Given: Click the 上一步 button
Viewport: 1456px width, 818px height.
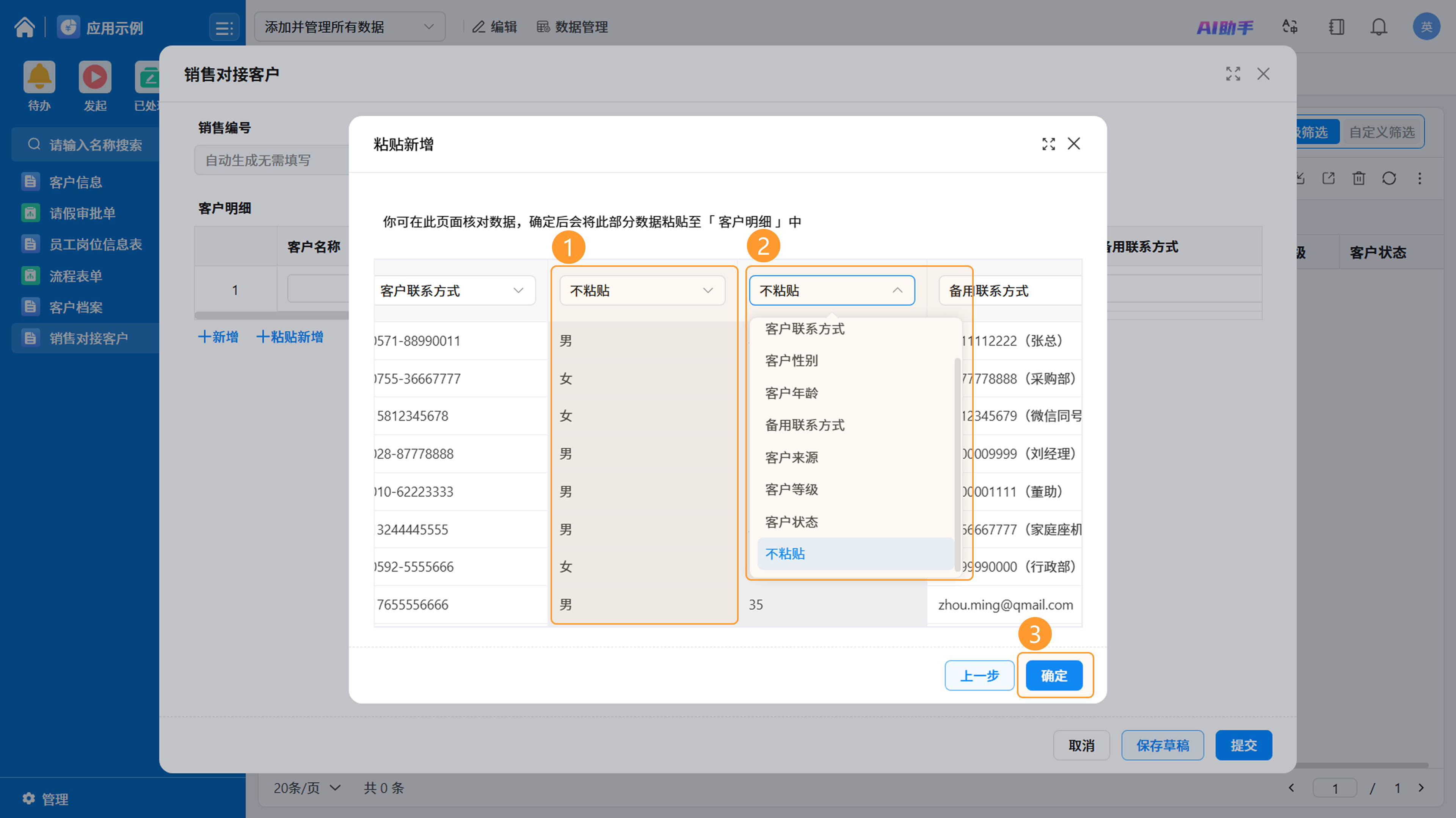Looking at the screenshot, I should 979,675.
